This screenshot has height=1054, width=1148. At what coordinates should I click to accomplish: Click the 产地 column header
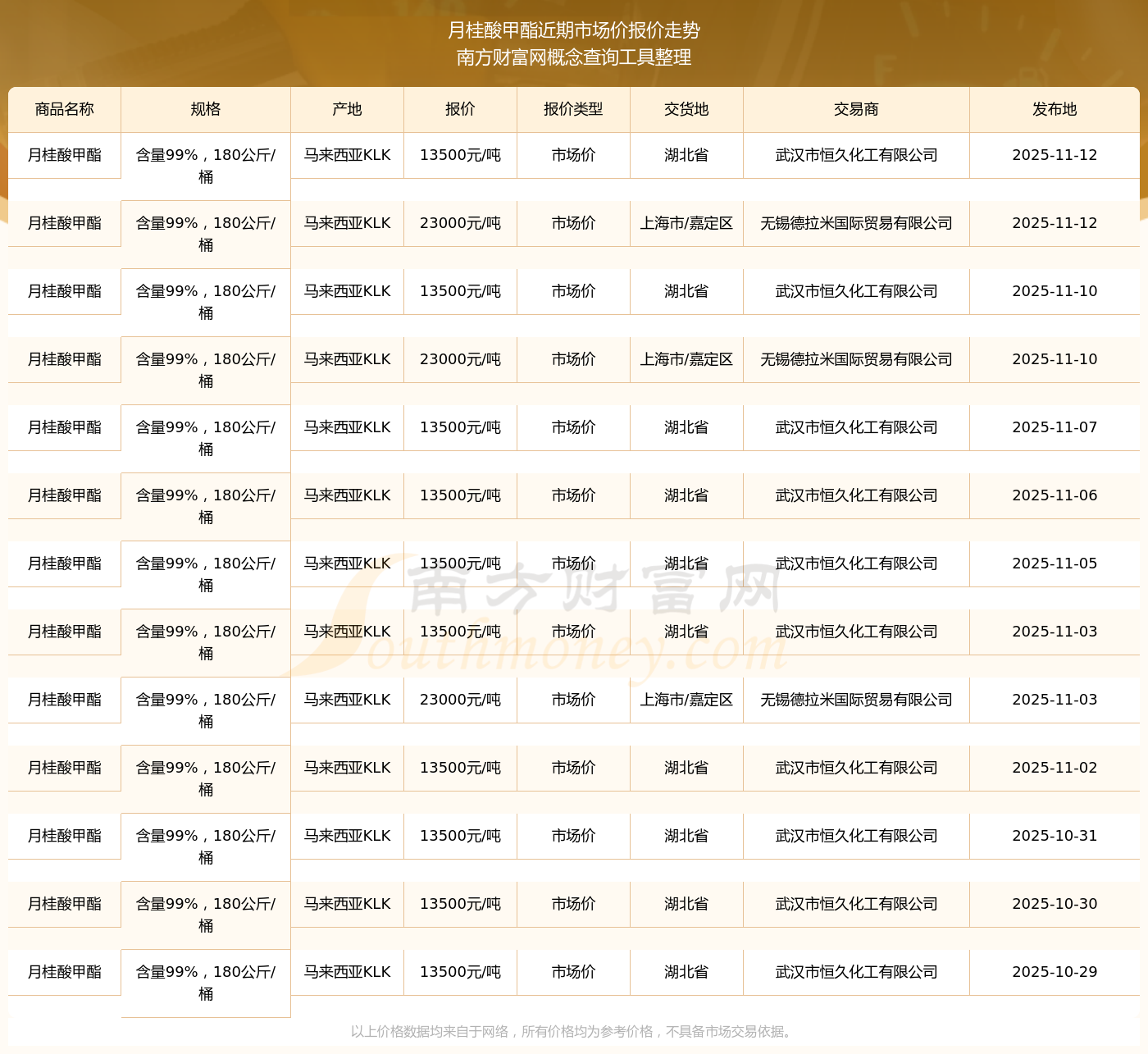347,109
